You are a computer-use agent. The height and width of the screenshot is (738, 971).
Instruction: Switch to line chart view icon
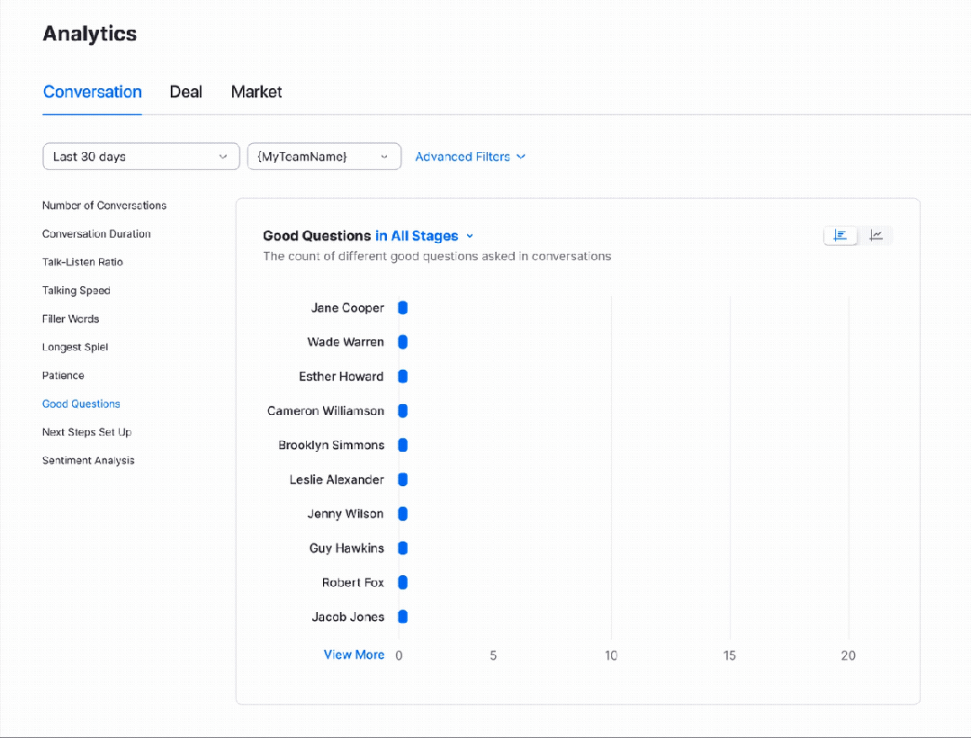pyautogui.click(x=876, y=235)
